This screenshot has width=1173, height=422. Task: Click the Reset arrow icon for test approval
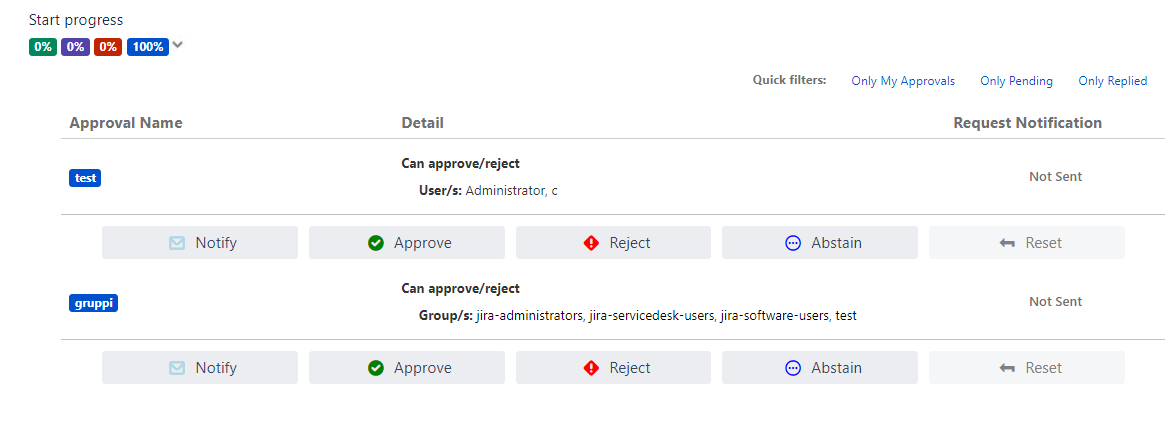pos(1007,243)
